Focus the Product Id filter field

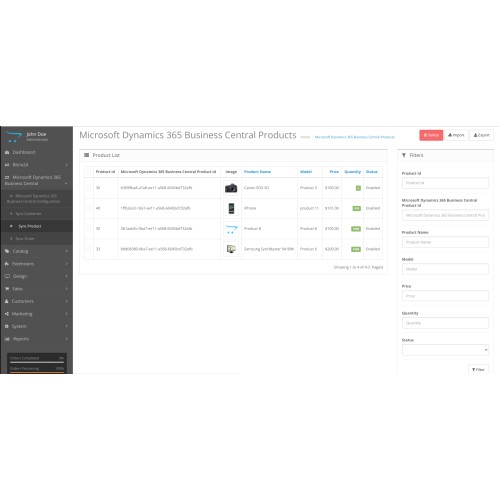(445, 183)
